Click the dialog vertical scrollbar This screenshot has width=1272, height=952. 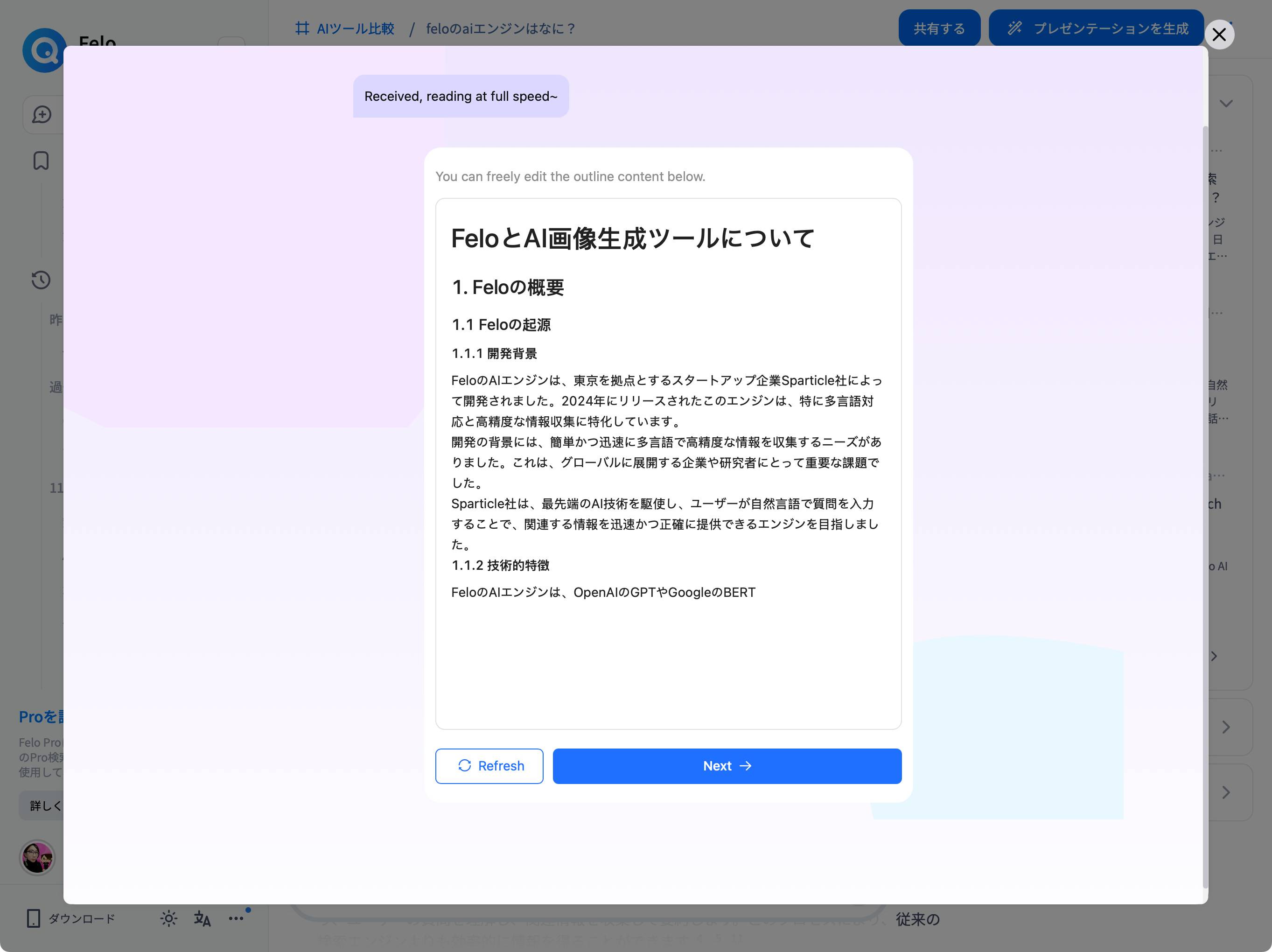click(x=1205, y=506)
